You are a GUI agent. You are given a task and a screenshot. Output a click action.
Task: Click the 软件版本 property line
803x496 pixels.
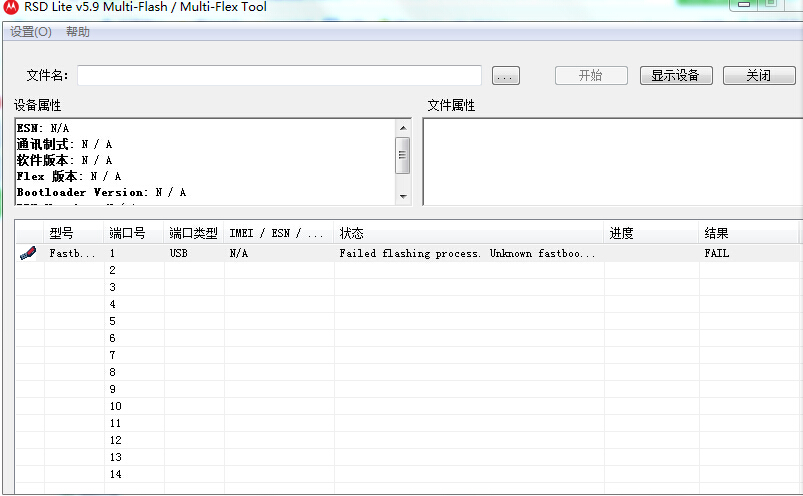click(65, 160)
